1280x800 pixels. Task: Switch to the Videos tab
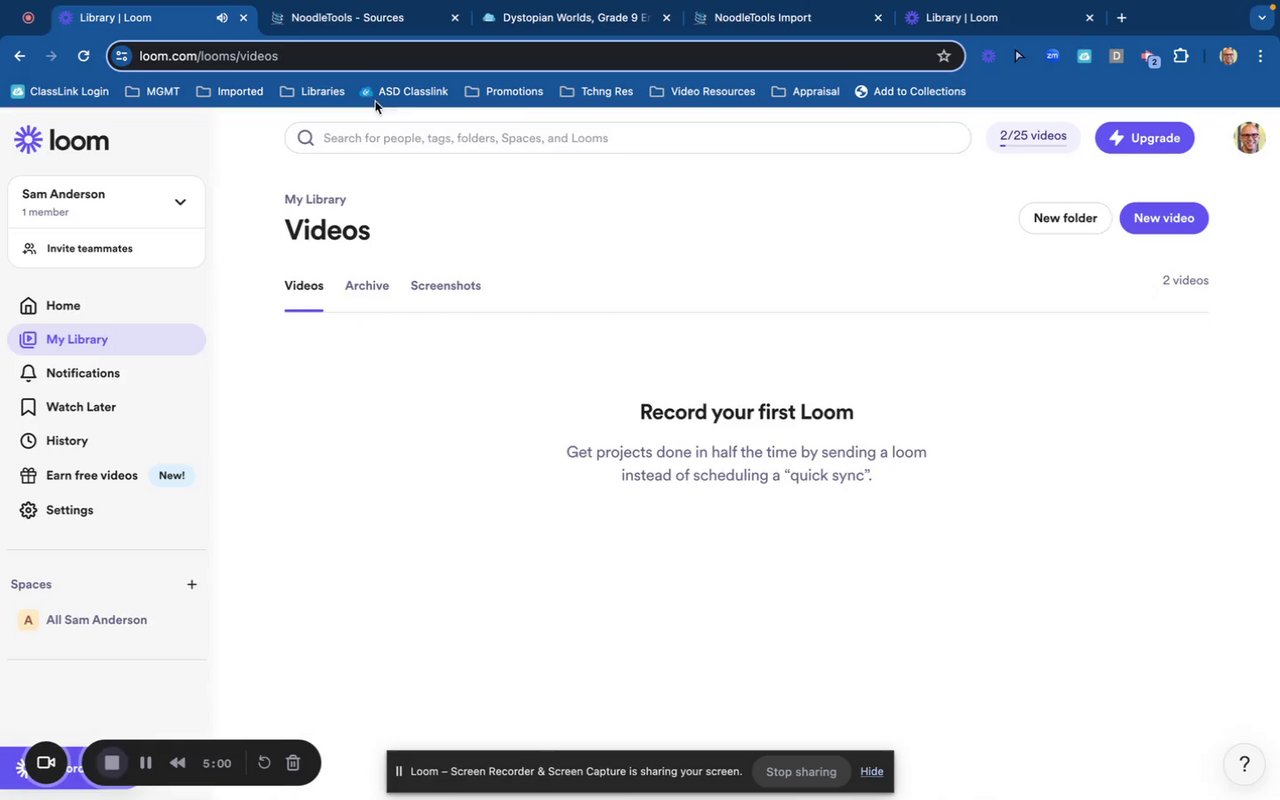tap(304, 286)
